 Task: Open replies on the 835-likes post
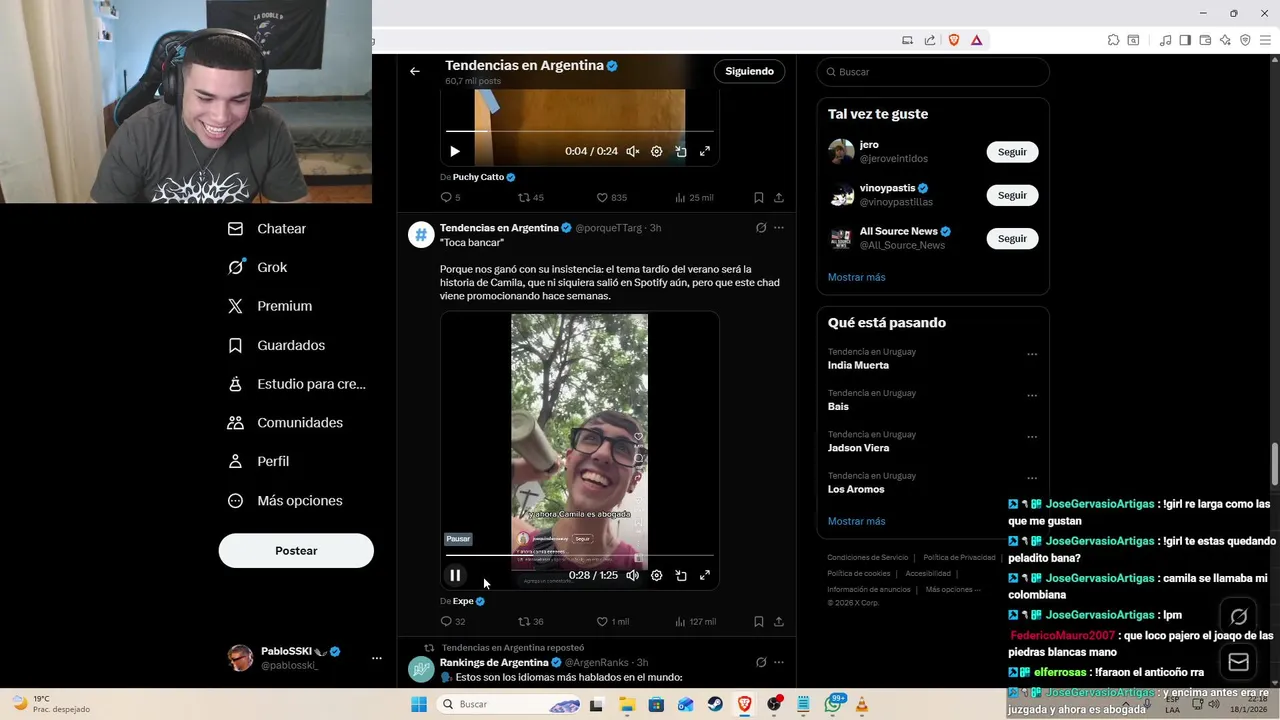click(x=450, y=198)
